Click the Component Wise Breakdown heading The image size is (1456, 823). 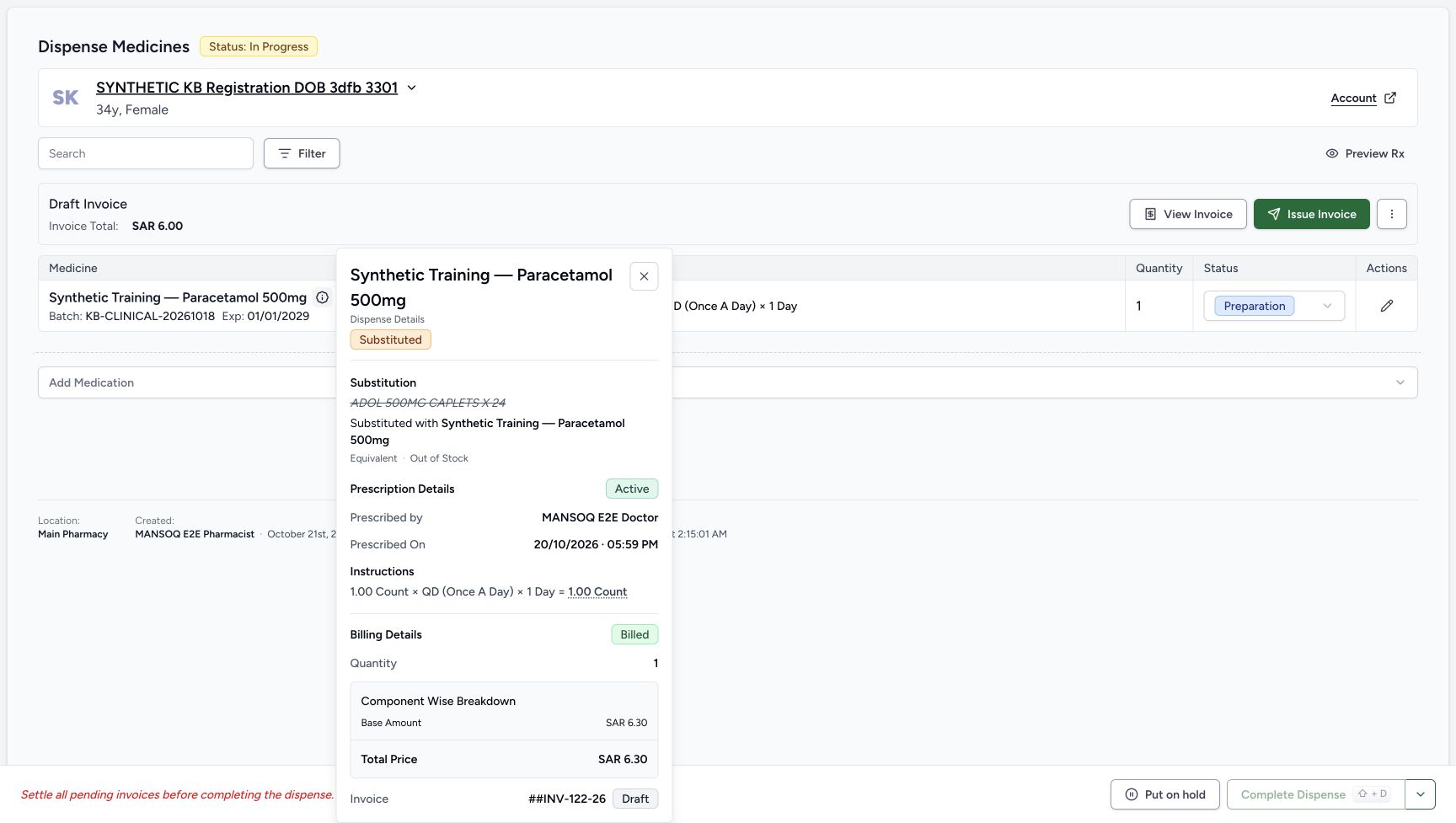pyautogui.click(x=438, y=701)
